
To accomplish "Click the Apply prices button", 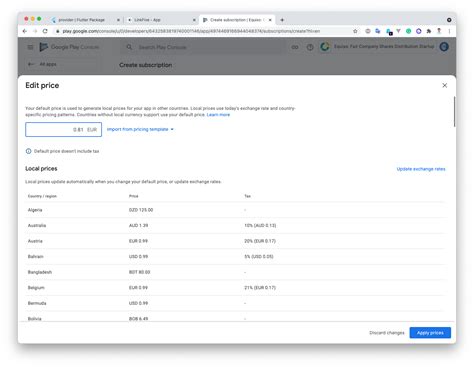I will tap(430, 333).
